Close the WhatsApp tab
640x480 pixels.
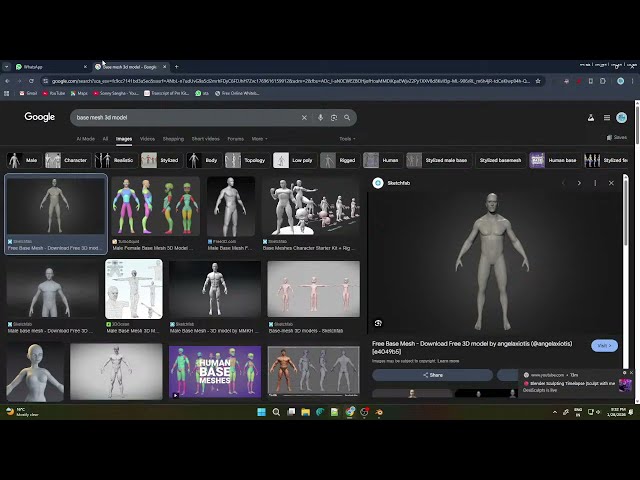85,67
